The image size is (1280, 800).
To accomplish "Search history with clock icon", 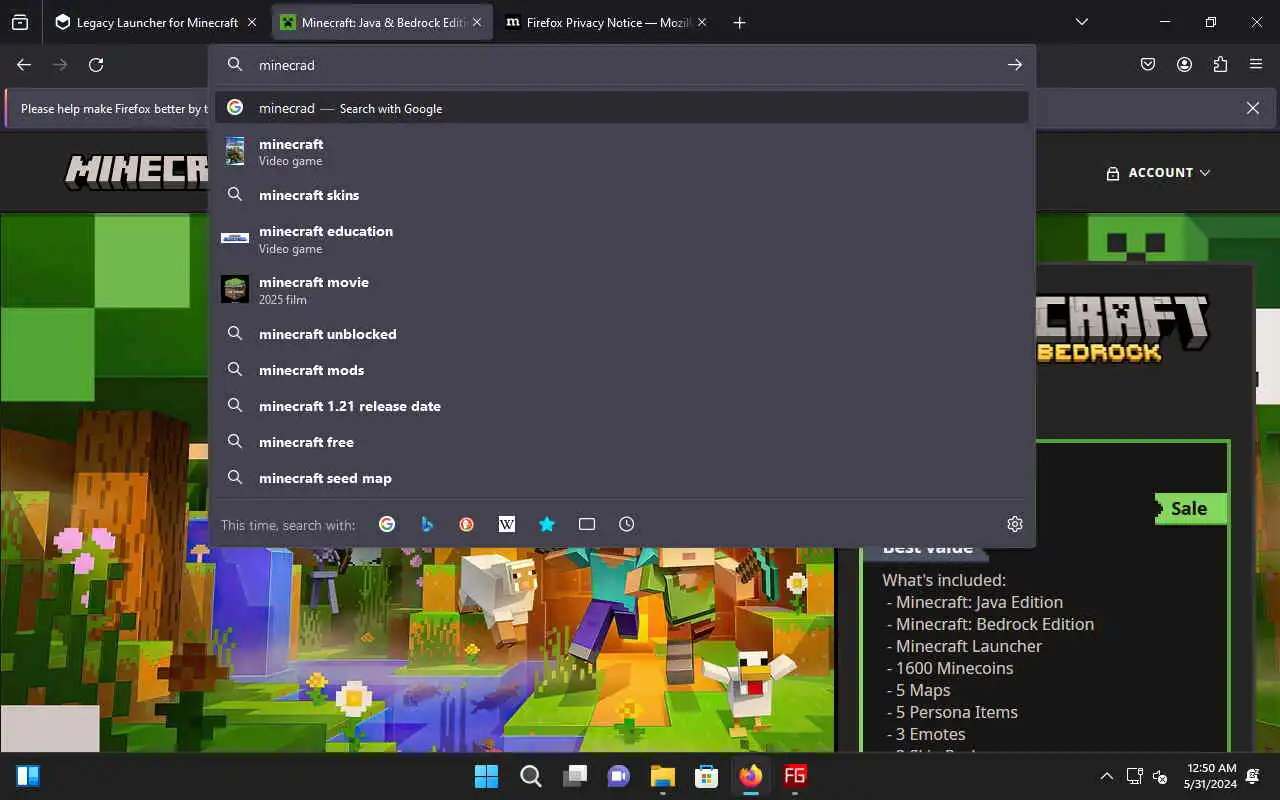I will coord(627,524).
